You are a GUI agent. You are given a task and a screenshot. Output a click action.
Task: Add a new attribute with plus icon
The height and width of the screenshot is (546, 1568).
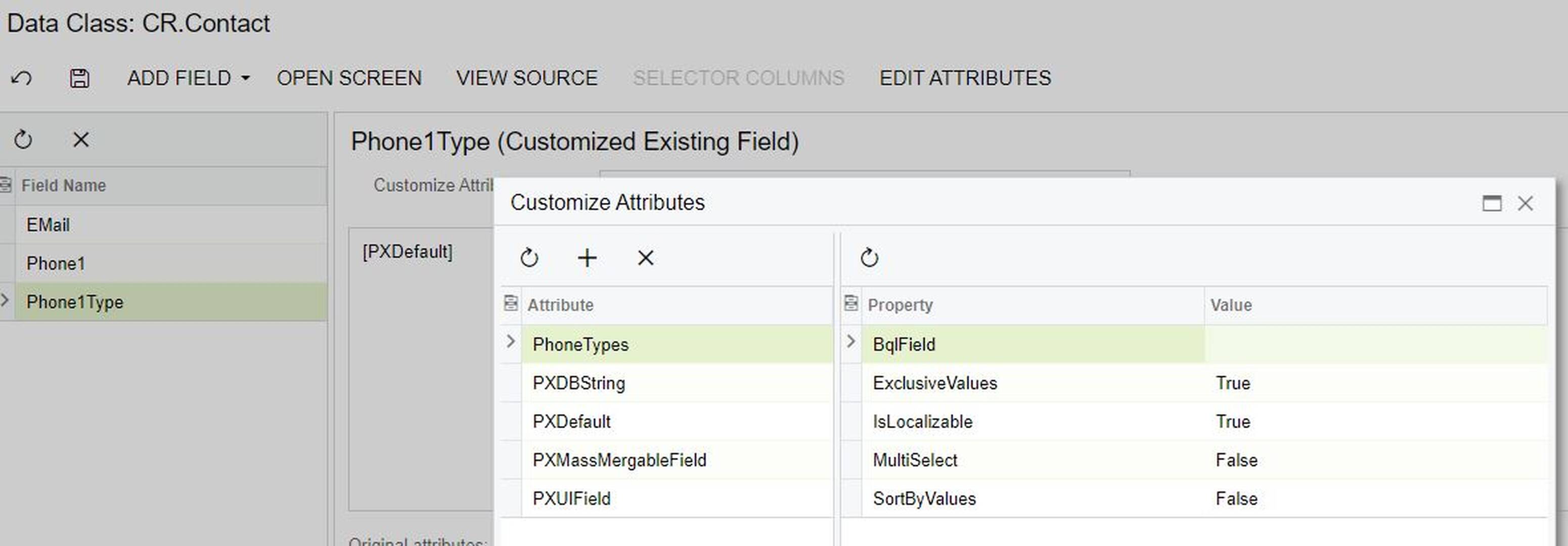tap(587, 257)
